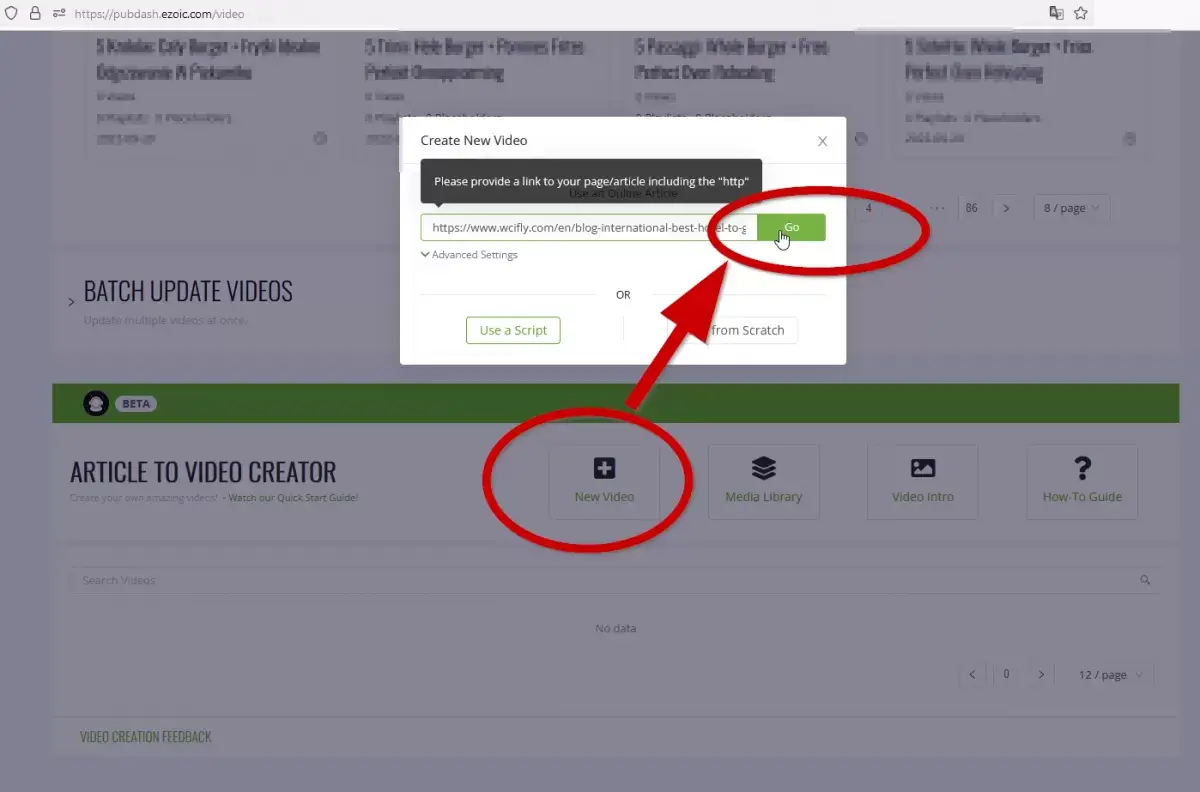Open the Video Intro tile

click(923, 482)
